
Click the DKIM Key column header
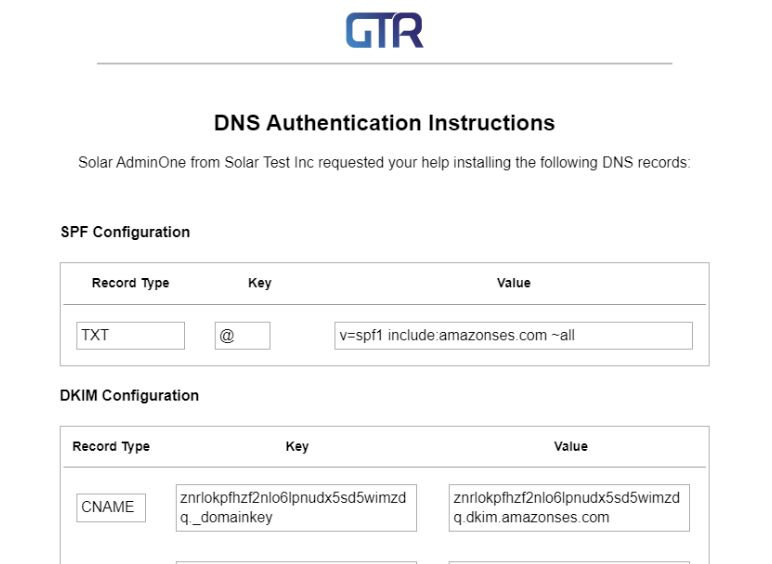coord(297,446)
